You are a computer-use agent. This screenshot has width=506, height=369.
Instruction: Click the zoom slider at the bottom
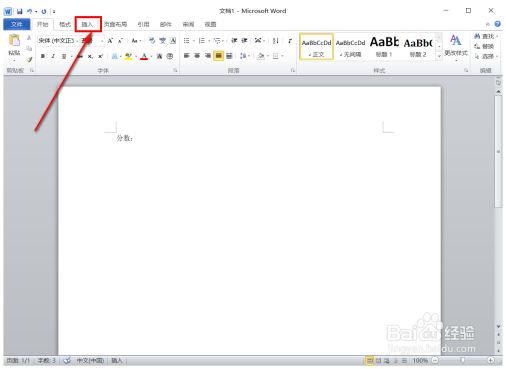pyautogui.click(x=463, y=360)
